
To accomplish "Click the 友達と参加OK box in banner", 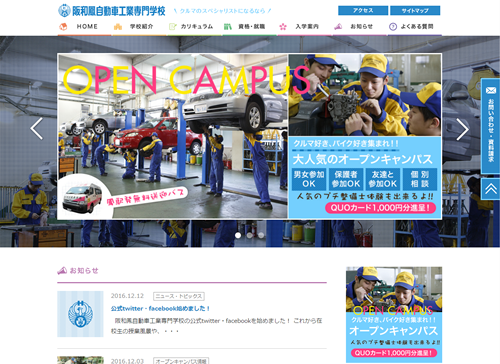I will pyautogui.click(x=382, y=179).
